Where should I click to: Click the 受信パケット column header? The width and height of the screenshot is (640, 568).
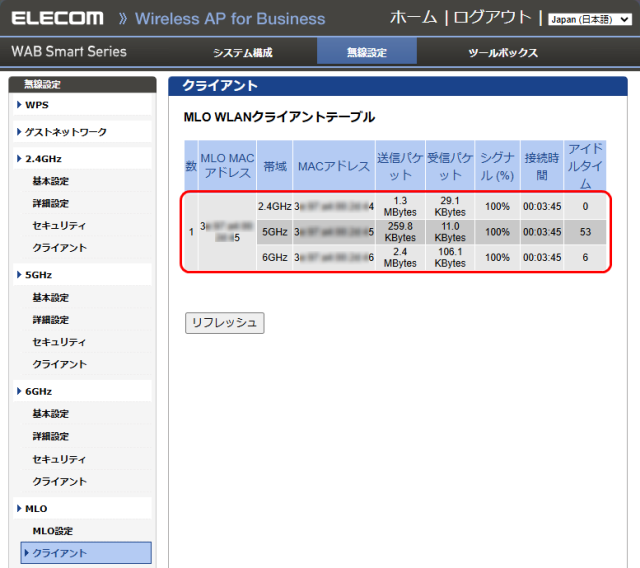(x=450, y=165)
